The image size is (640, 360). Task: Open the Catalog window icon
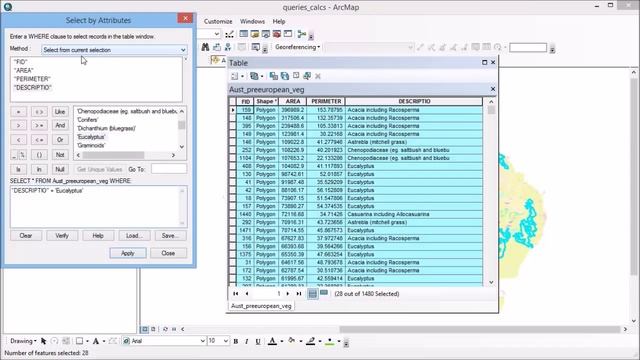click(255, 34)
